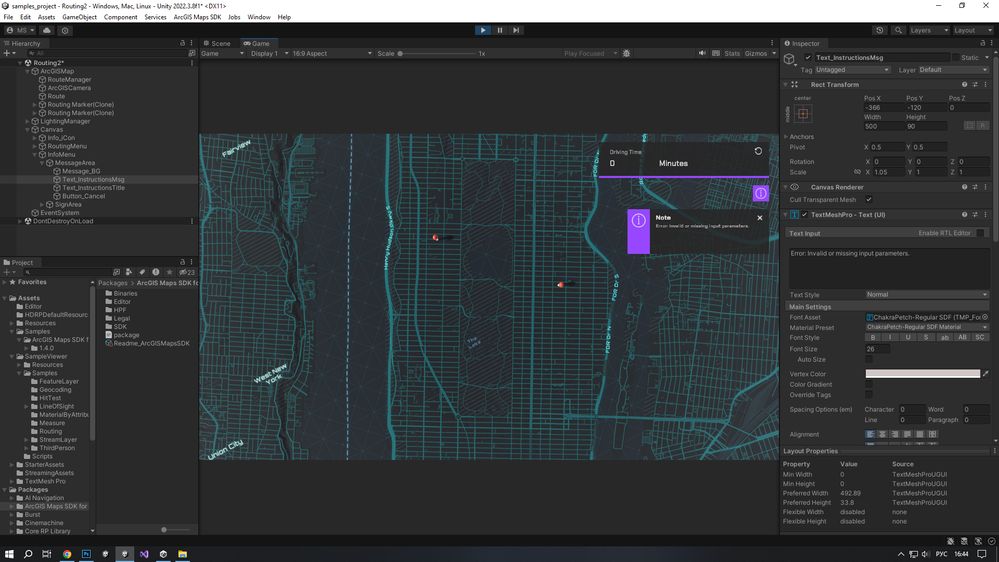
Task: Enable the Color Gradient checkbox
Action: pos(869,384)
